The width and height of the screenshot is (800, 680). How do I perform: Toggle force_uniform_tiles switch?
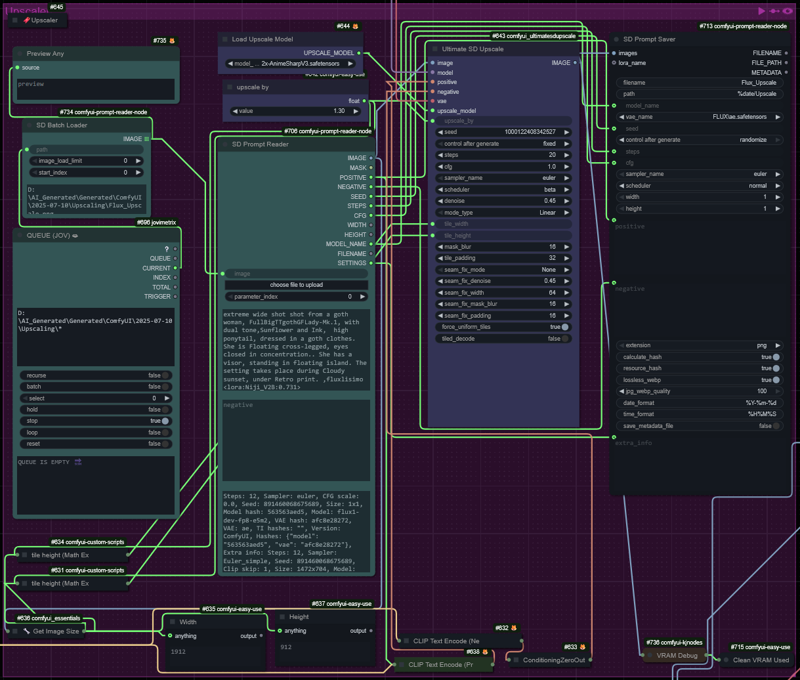coord(565,327)
